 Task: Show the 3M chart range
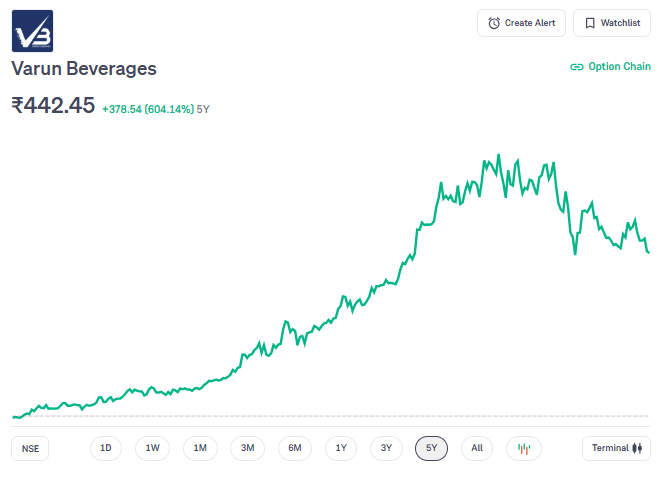click(x=247, y=448)
